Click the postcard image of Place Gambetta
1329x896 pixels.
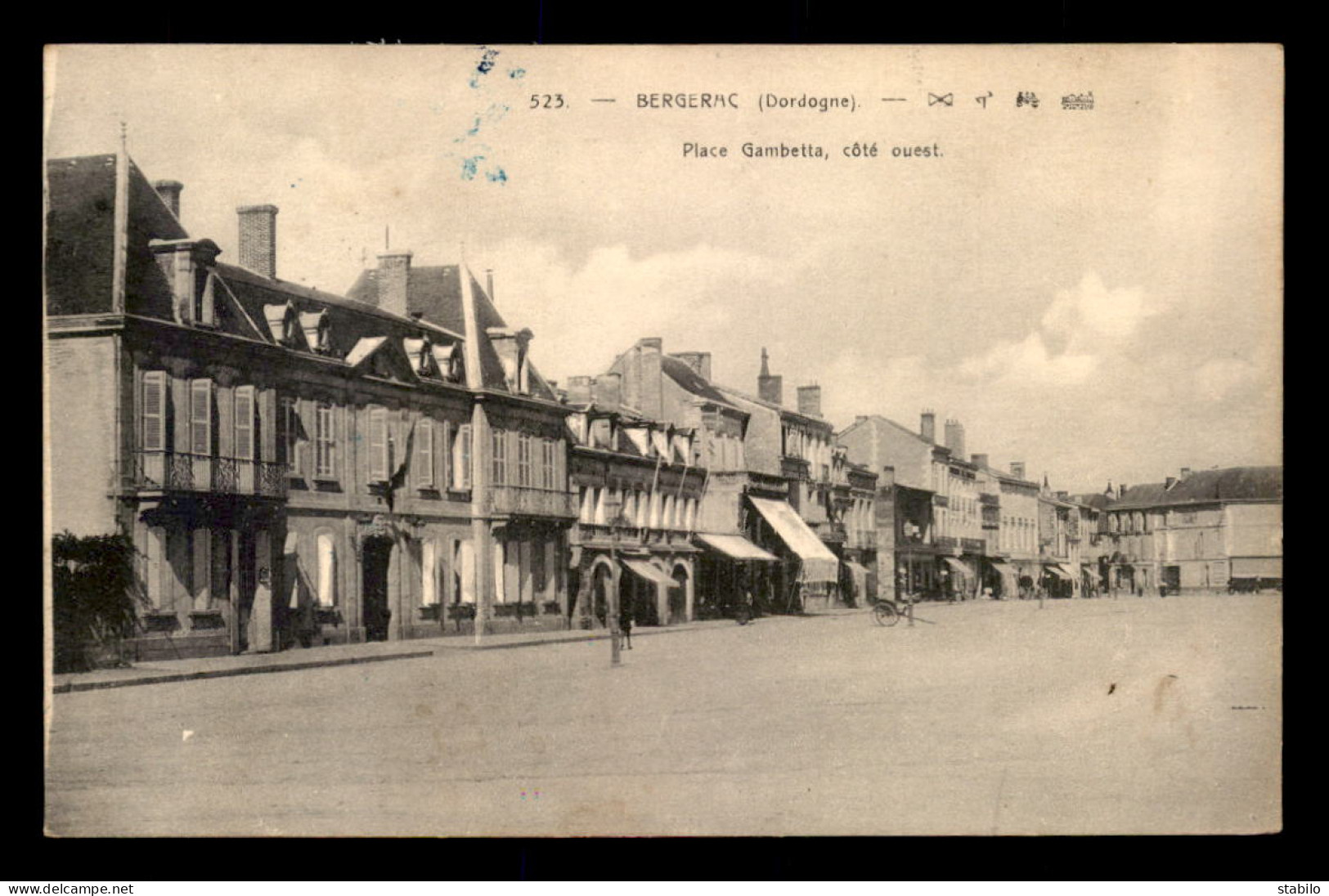click(x=663, y=441)
